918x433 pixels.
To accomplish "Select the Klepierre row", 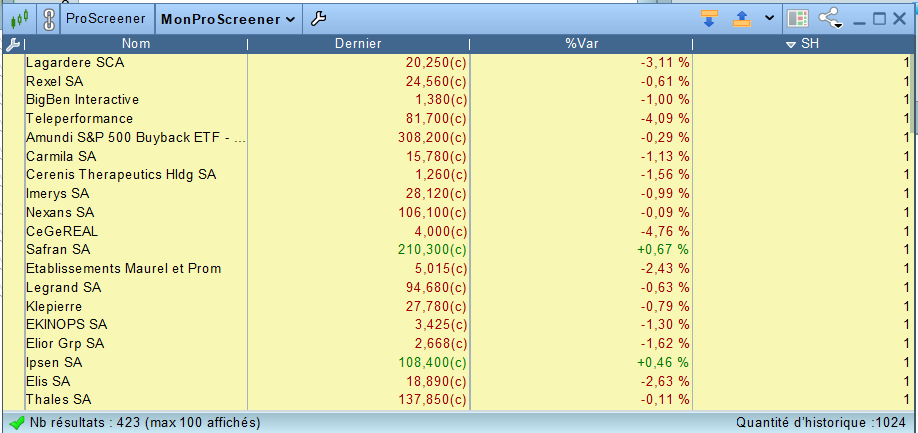I will (x=457, y=306).
